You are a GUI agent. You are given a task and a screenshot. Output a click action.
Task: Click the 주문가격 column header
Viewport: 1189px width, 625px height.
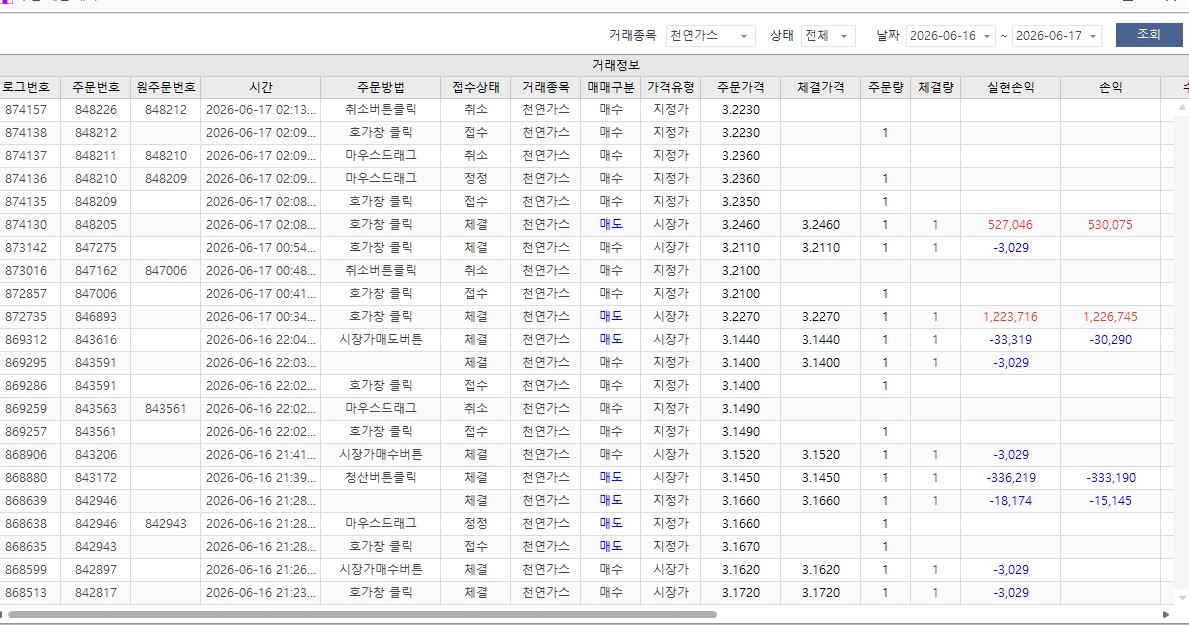pos(740,87)
